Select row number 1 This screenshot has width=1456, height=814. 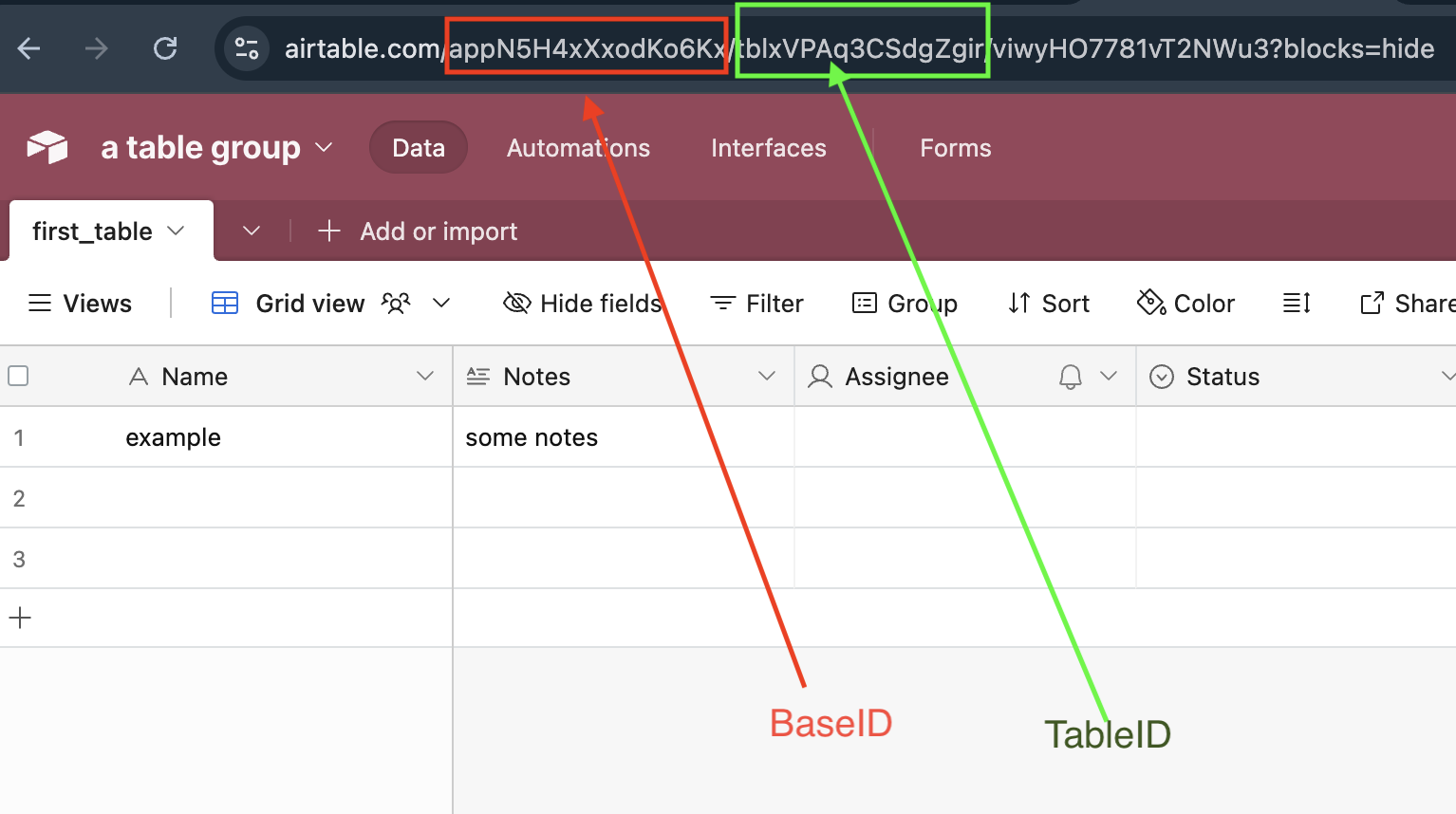[19, 438]
